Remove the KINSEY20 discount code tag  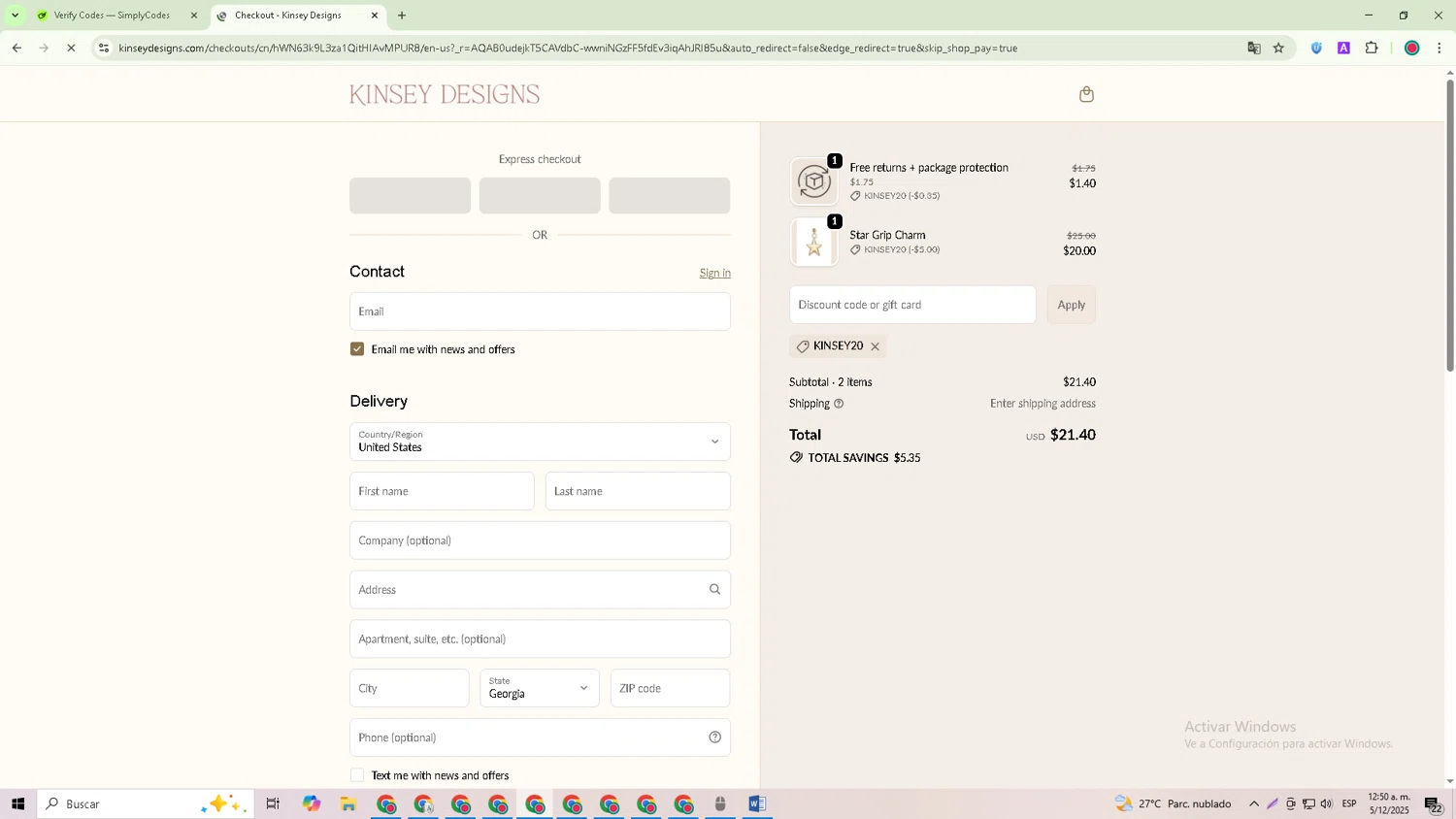[875, 346]
